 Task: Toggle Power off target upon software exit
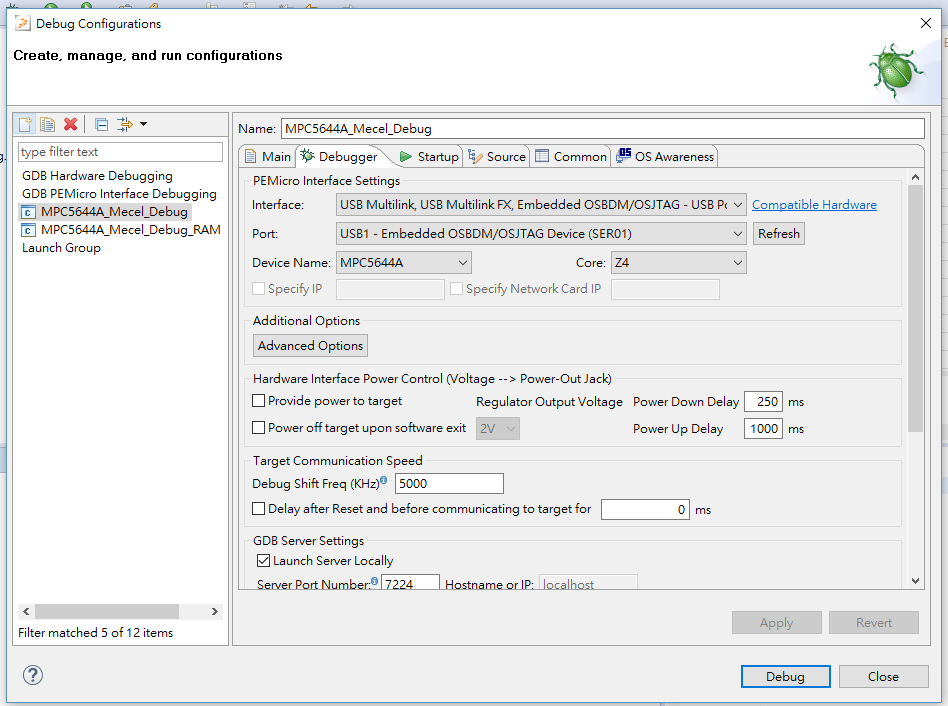coord(259,428)
